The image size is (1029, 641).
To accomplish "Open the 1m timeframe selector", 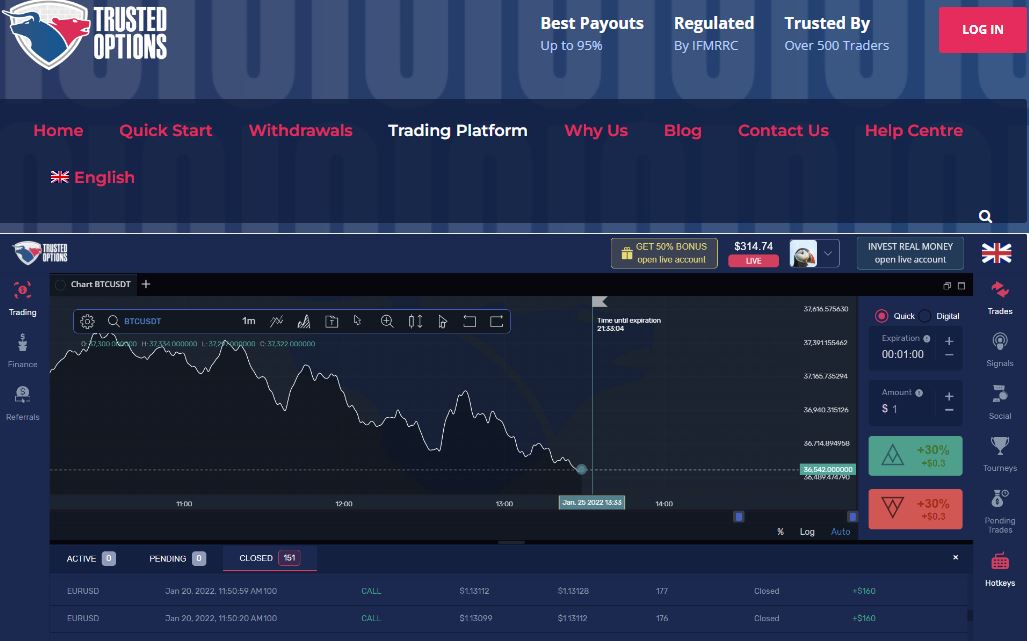I will (x=249, y=321).
